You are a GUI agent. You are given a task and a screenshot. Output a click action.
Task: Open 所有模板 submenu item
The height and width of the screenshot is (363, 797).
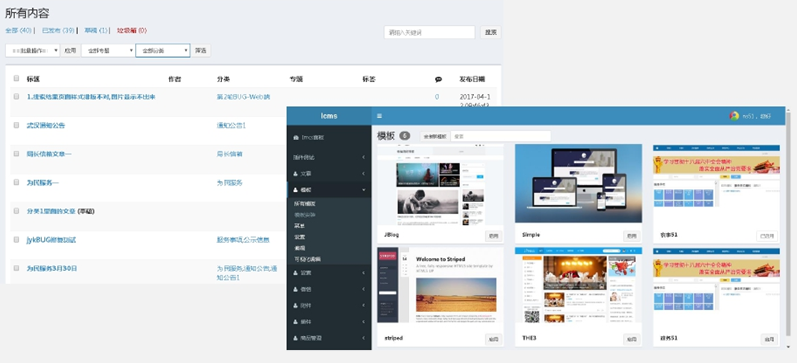click(305, 203)
